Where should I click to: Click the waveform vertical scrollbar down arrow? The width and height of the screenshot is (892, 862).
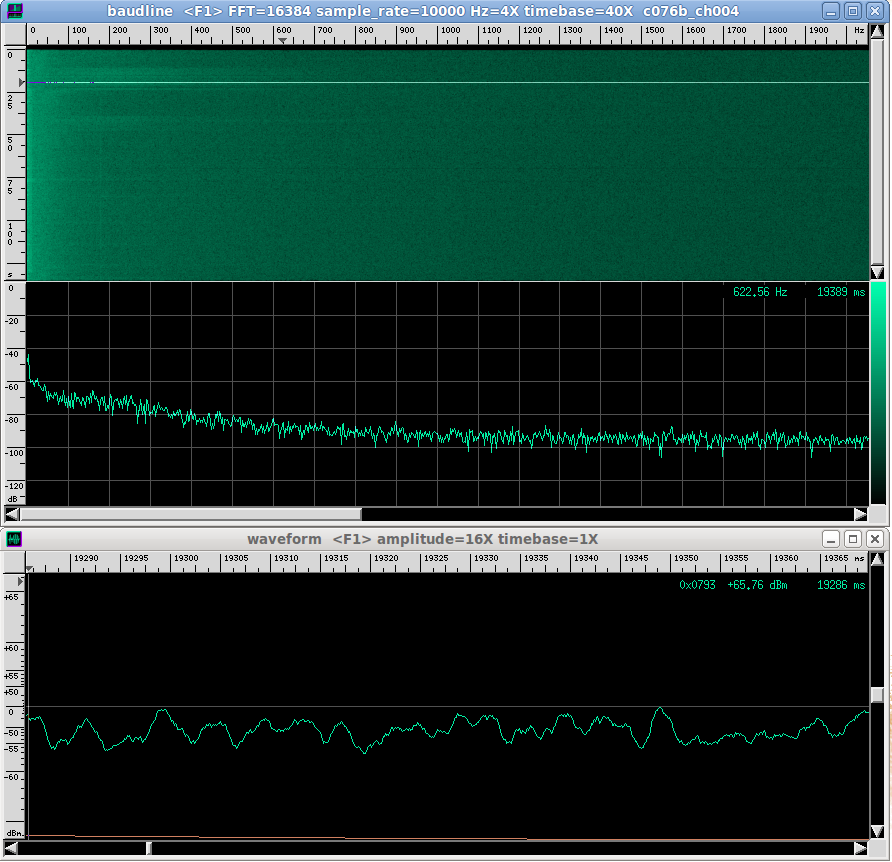tap(877, 830)
